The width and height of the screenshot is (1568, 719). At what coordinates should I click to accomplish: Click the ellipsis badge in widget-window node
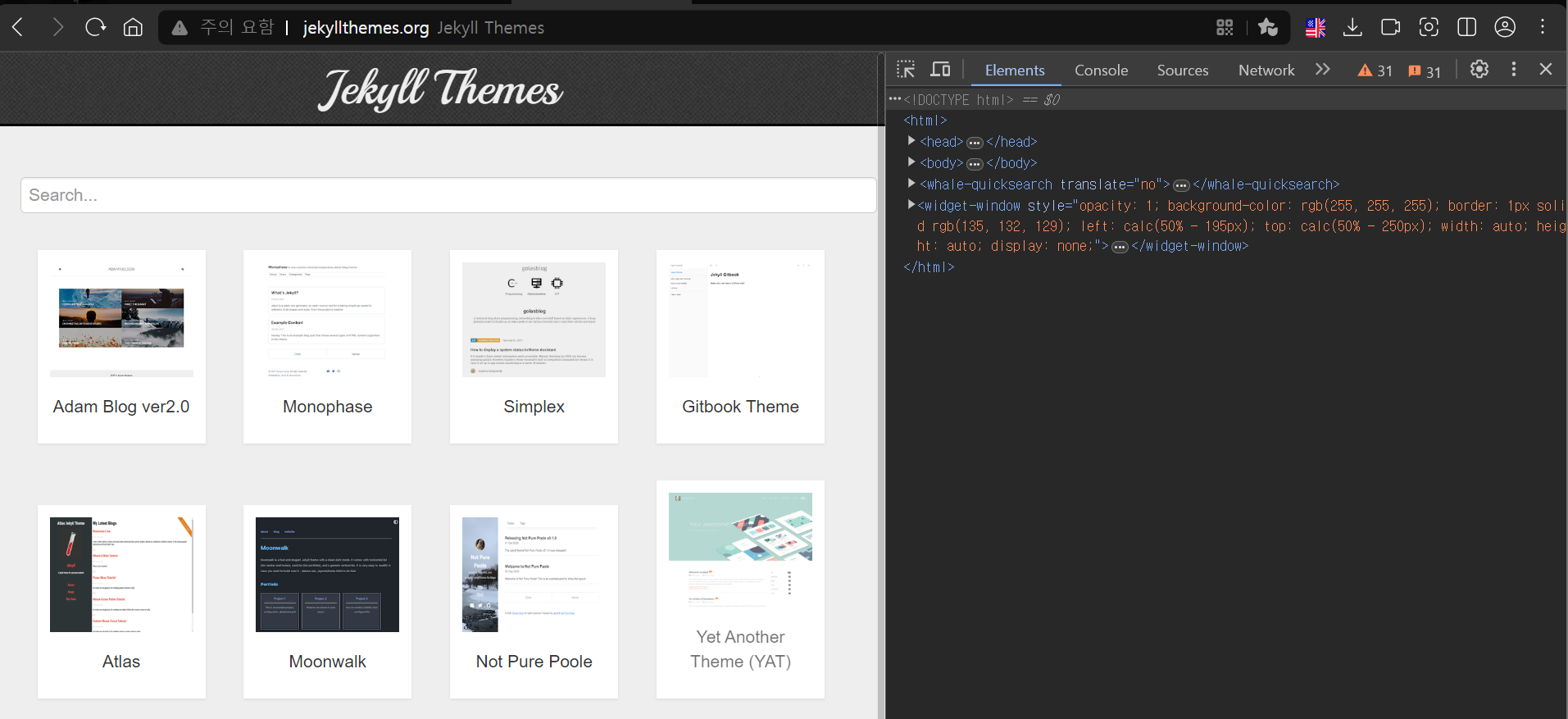point(1120,247)
